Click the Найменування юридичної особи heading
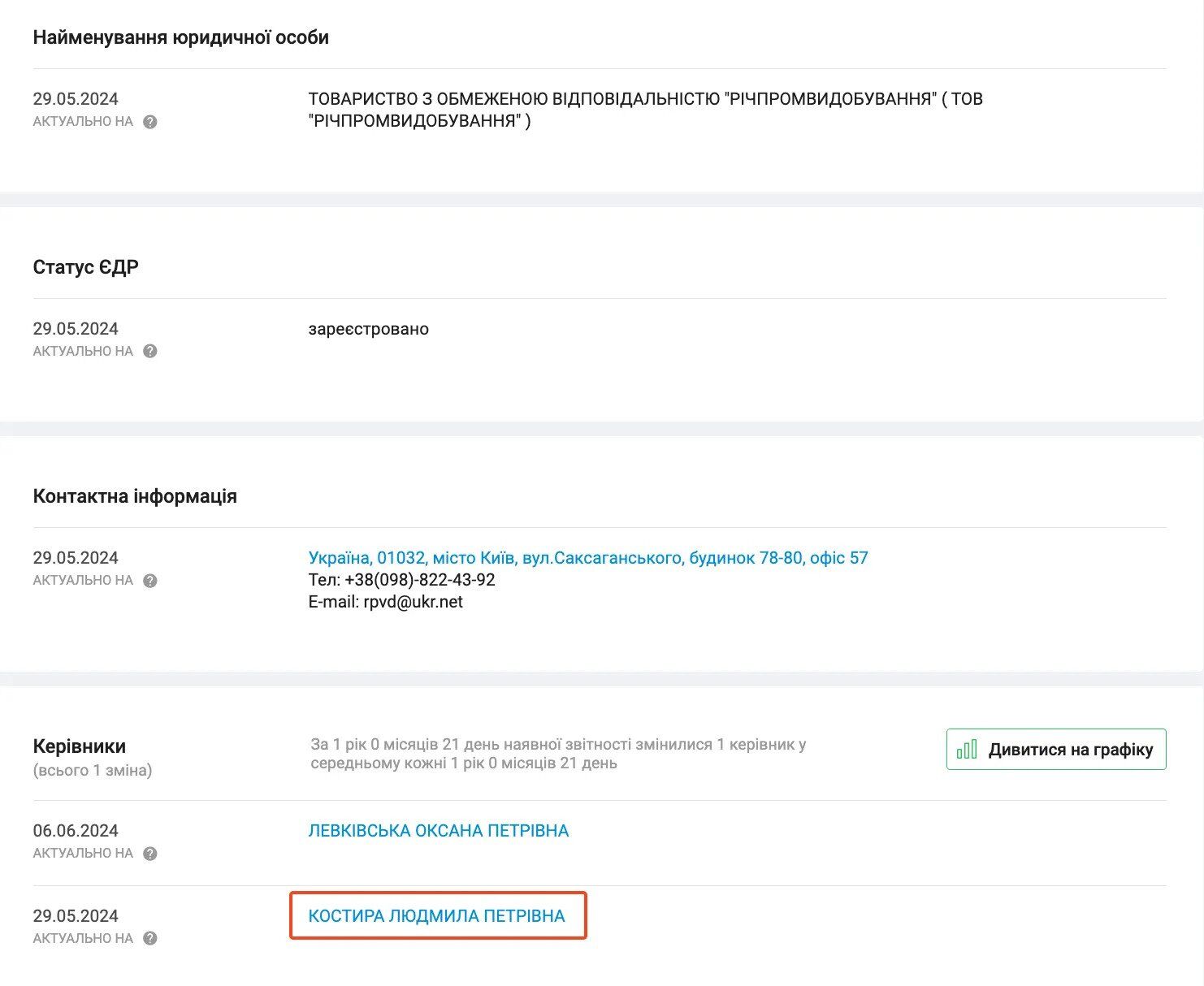 point(181,37)
